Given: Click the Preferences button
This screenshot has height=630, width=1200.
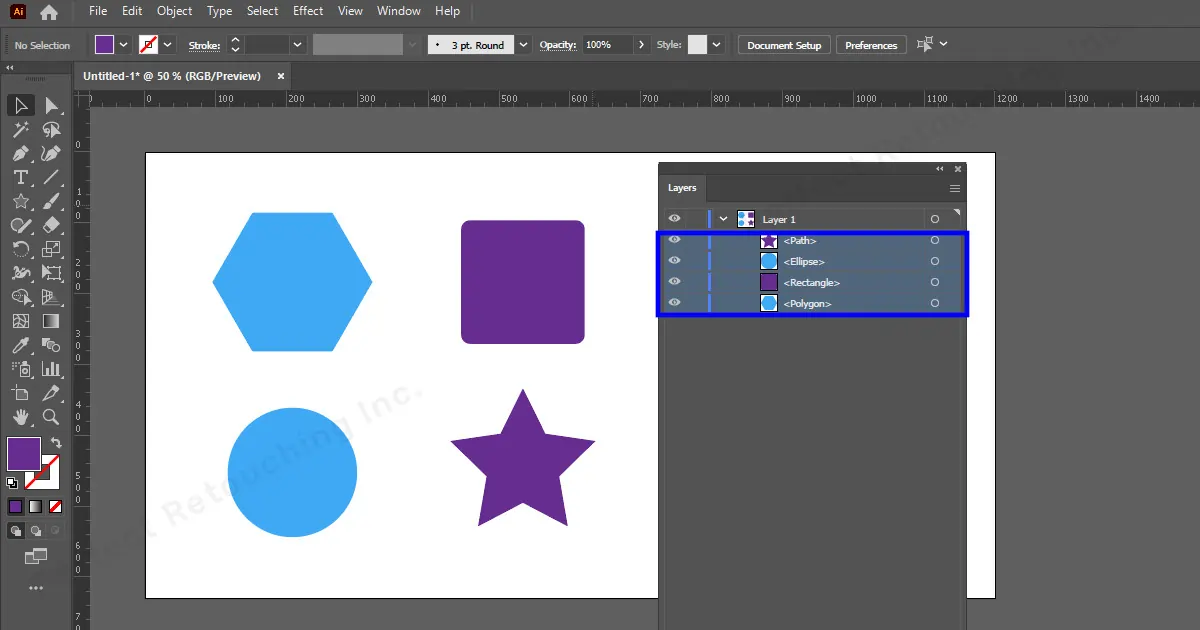Looking at the screenshot, I should (871, 45).
